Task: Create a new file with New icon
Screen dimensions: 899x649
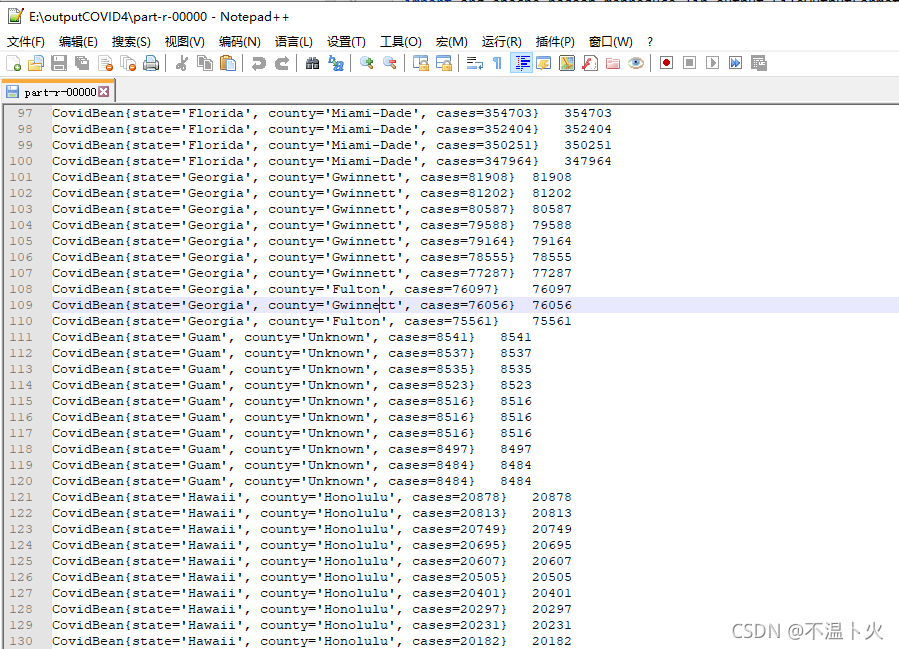Action: pyautogui.click(x=13, y=63)
